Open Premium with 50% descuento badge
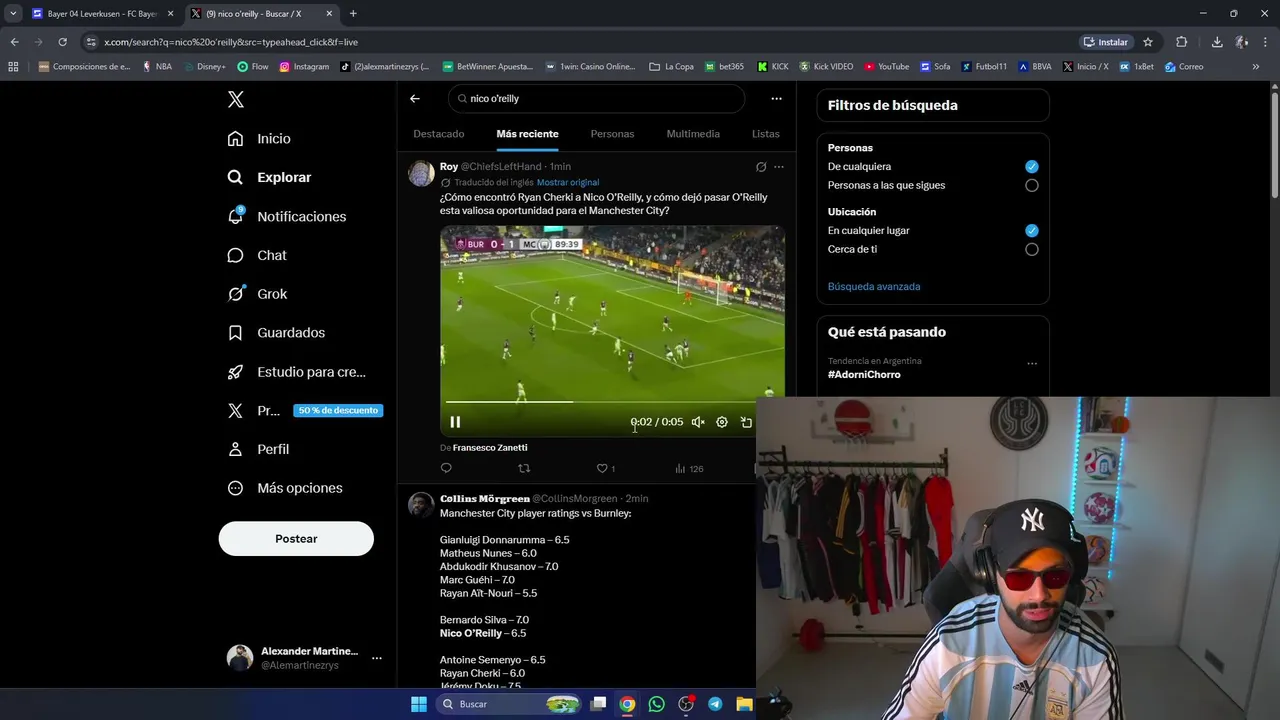Viewport: 1280px width, 720px height. pyautogui.click(x=304, y=410)
